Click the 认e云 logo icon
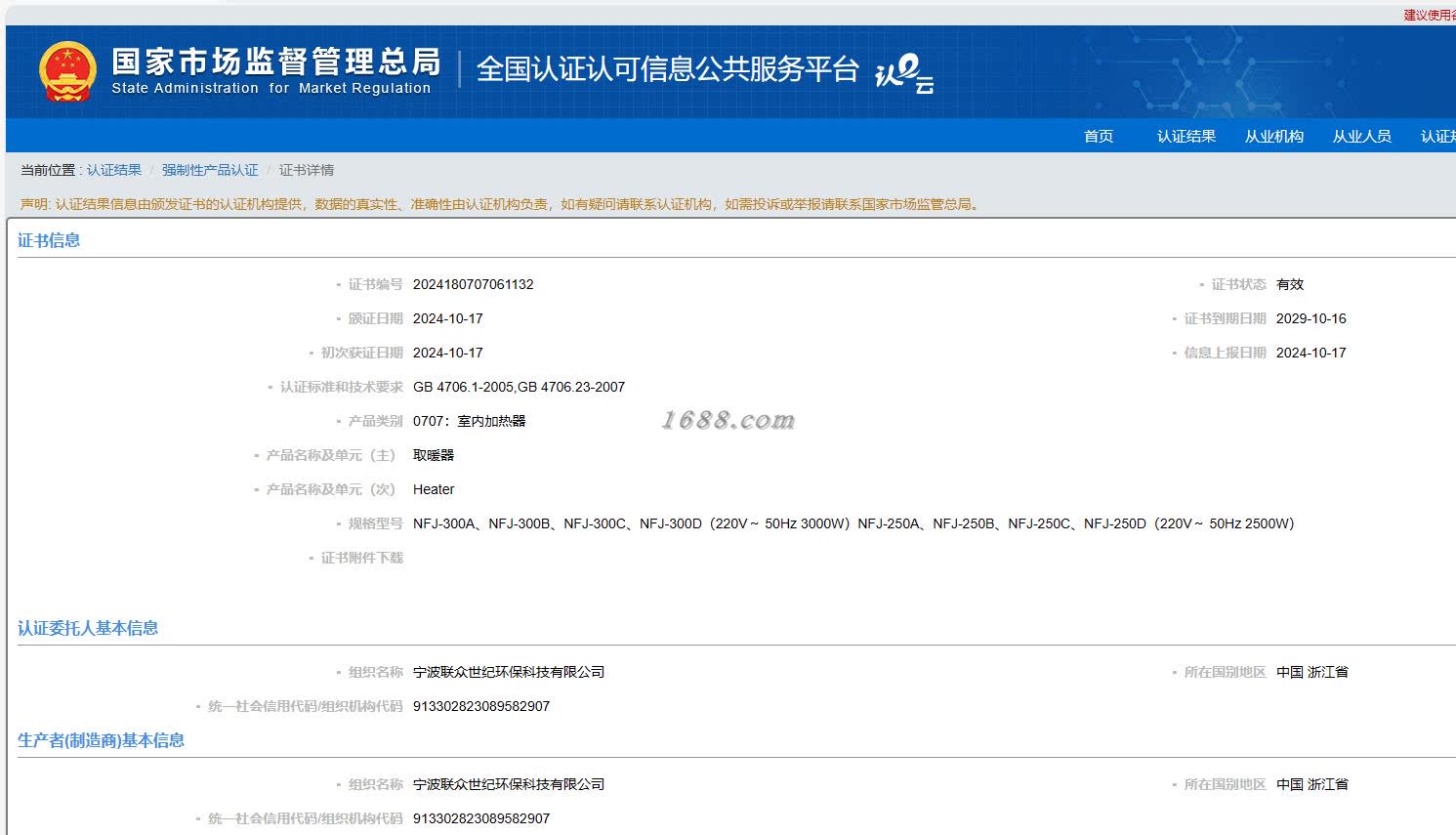The height and width of the screenshot is (835, 1456). [x=904, y=74]
